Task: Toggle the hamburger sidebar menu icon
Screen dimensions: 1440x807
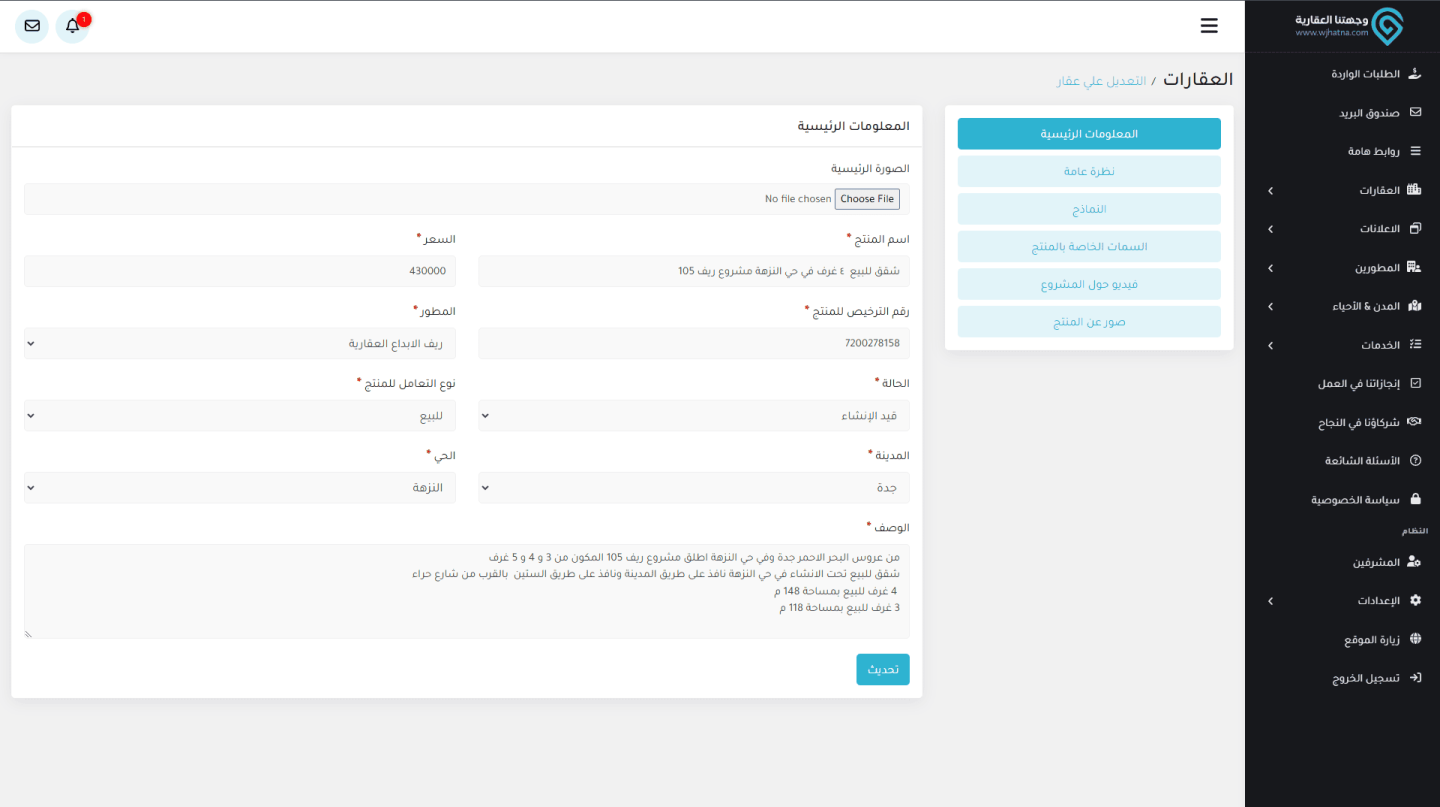Action: pyautogui.click(x=1209, y=26)
